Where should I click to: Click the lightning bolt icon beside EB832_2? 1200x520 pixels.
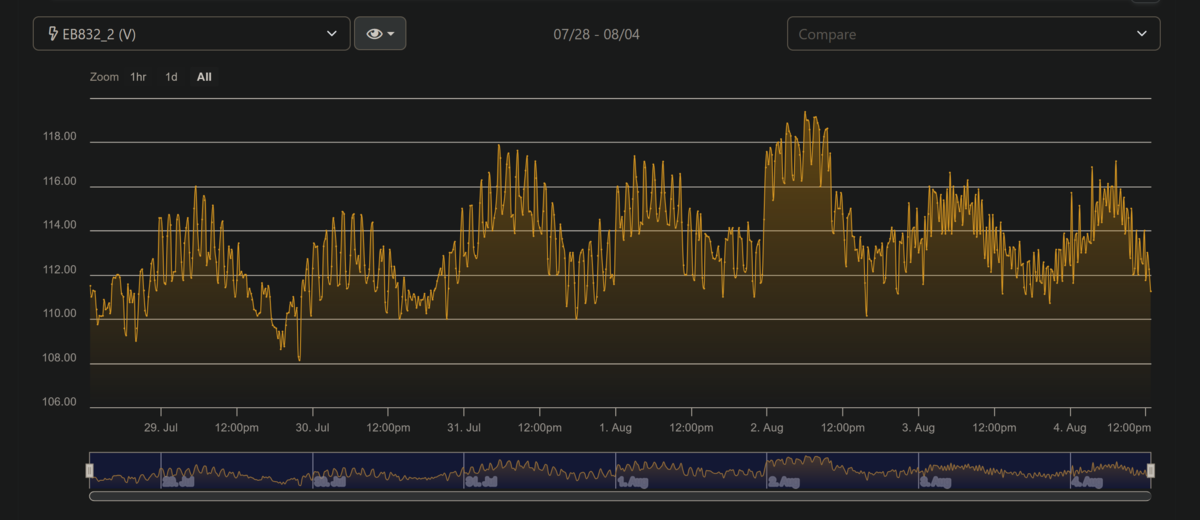pyautogui.click(x=53, y=34)
